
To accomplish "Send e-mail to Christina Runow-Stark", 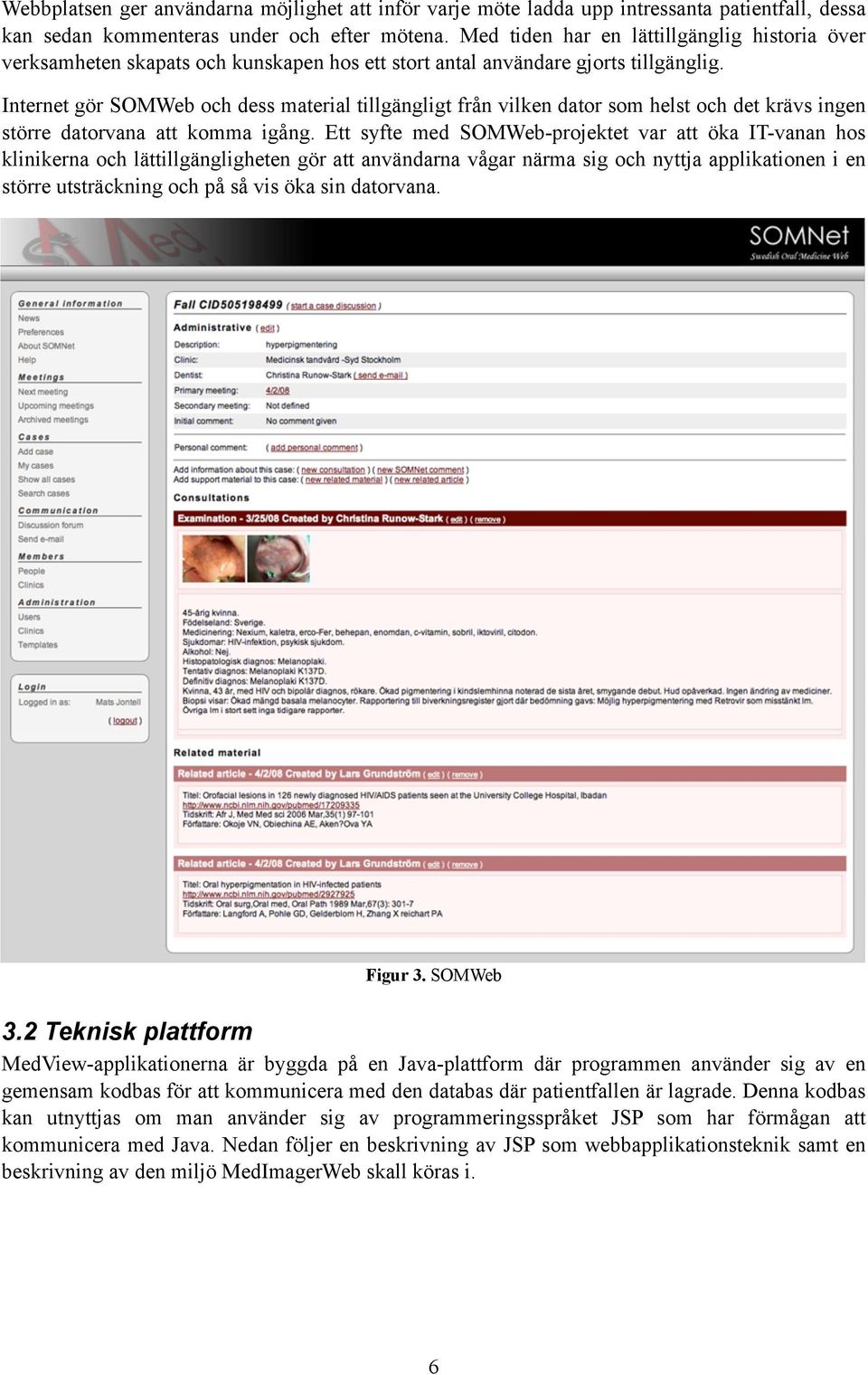I will point(381,375).
